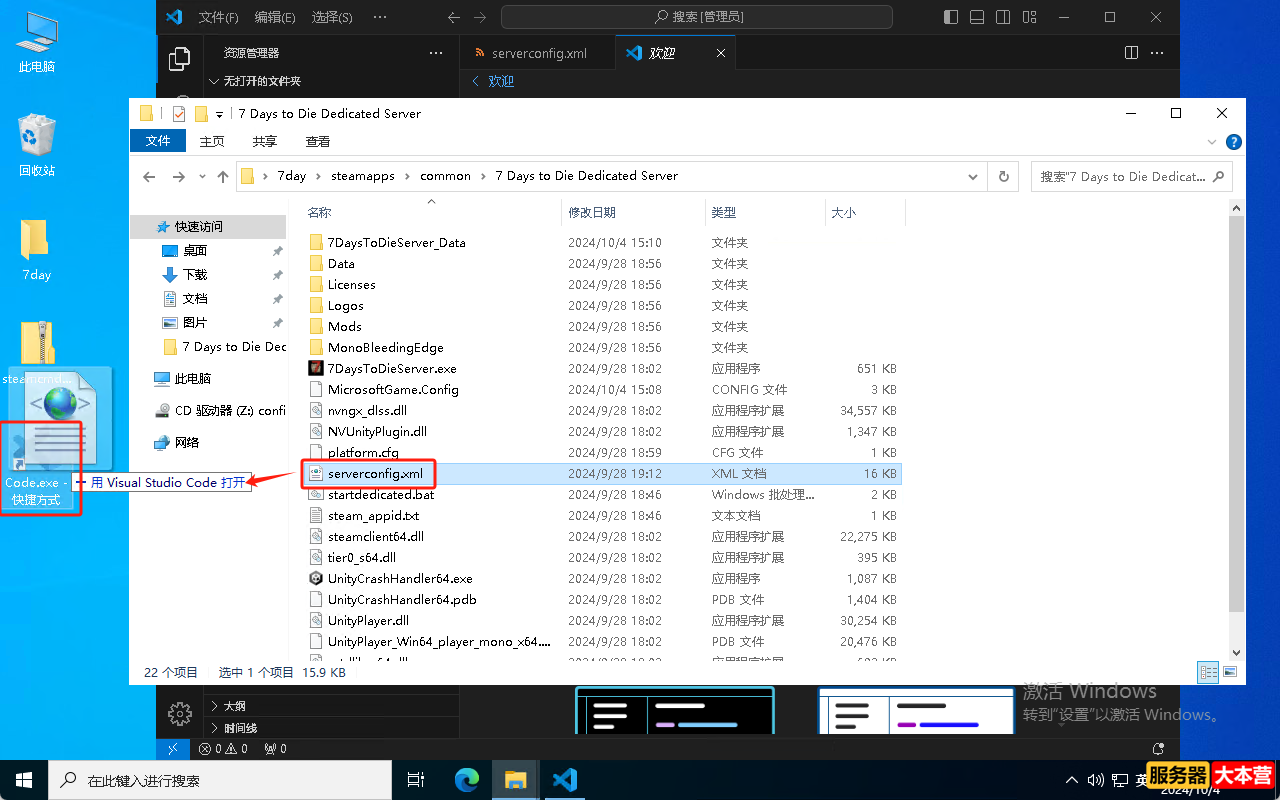Image resolution: width=1280 pixels, height=800 pixels.
Task: Open the 编辑(E) menu in VS Code
Action: tap(275, 17)
